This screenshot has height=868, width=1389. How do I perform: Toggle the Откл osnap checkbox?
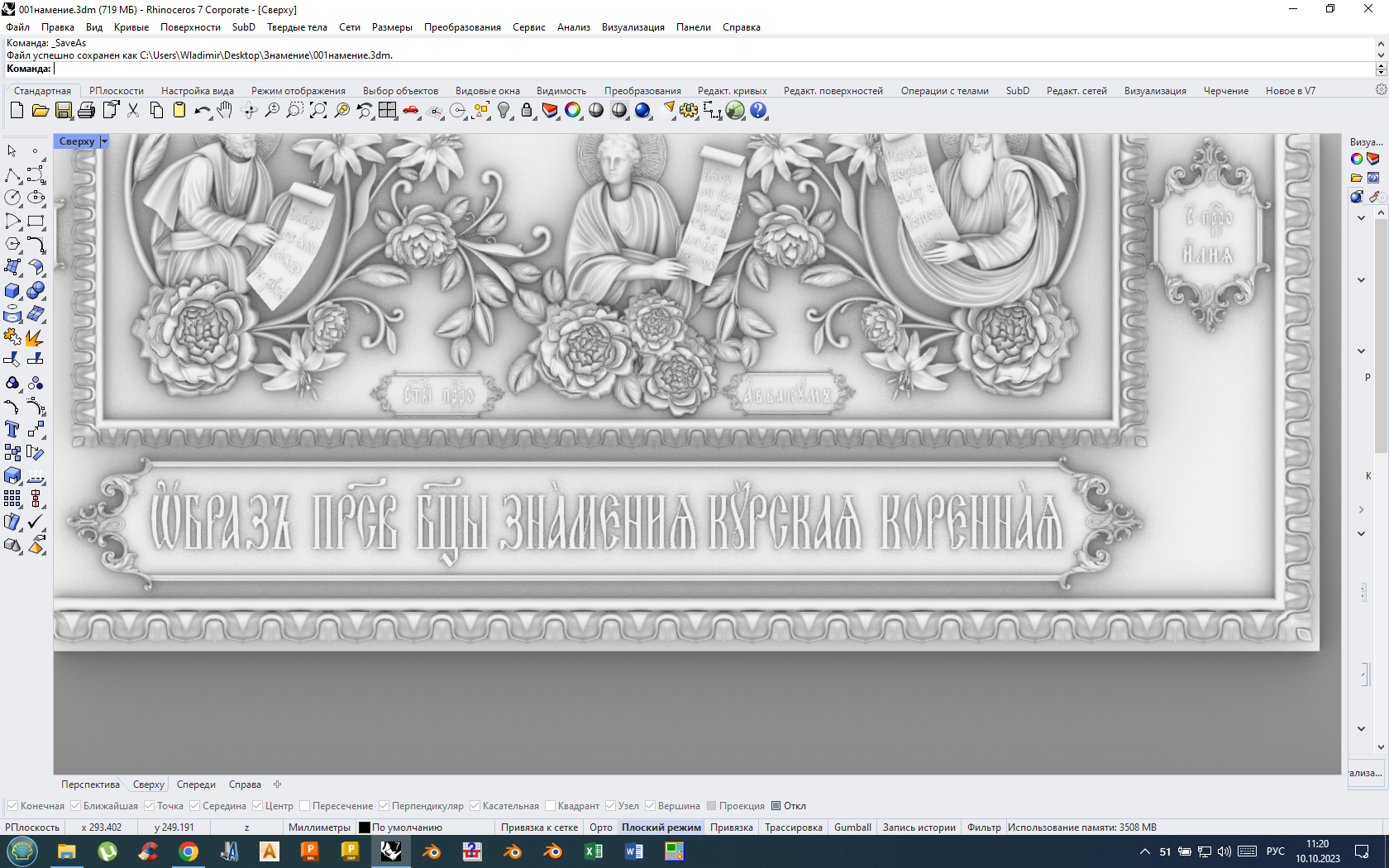coord(776,806)
